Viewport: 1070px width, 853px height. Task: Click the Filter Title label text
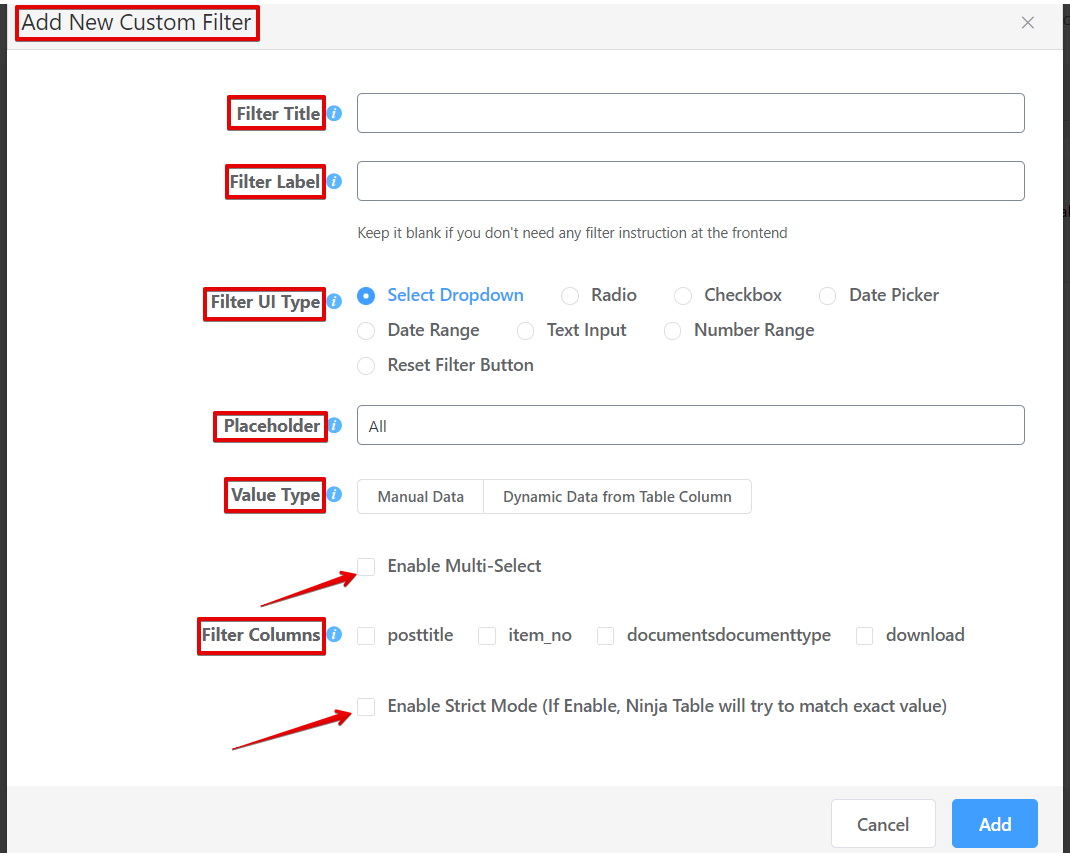point(278,113)
